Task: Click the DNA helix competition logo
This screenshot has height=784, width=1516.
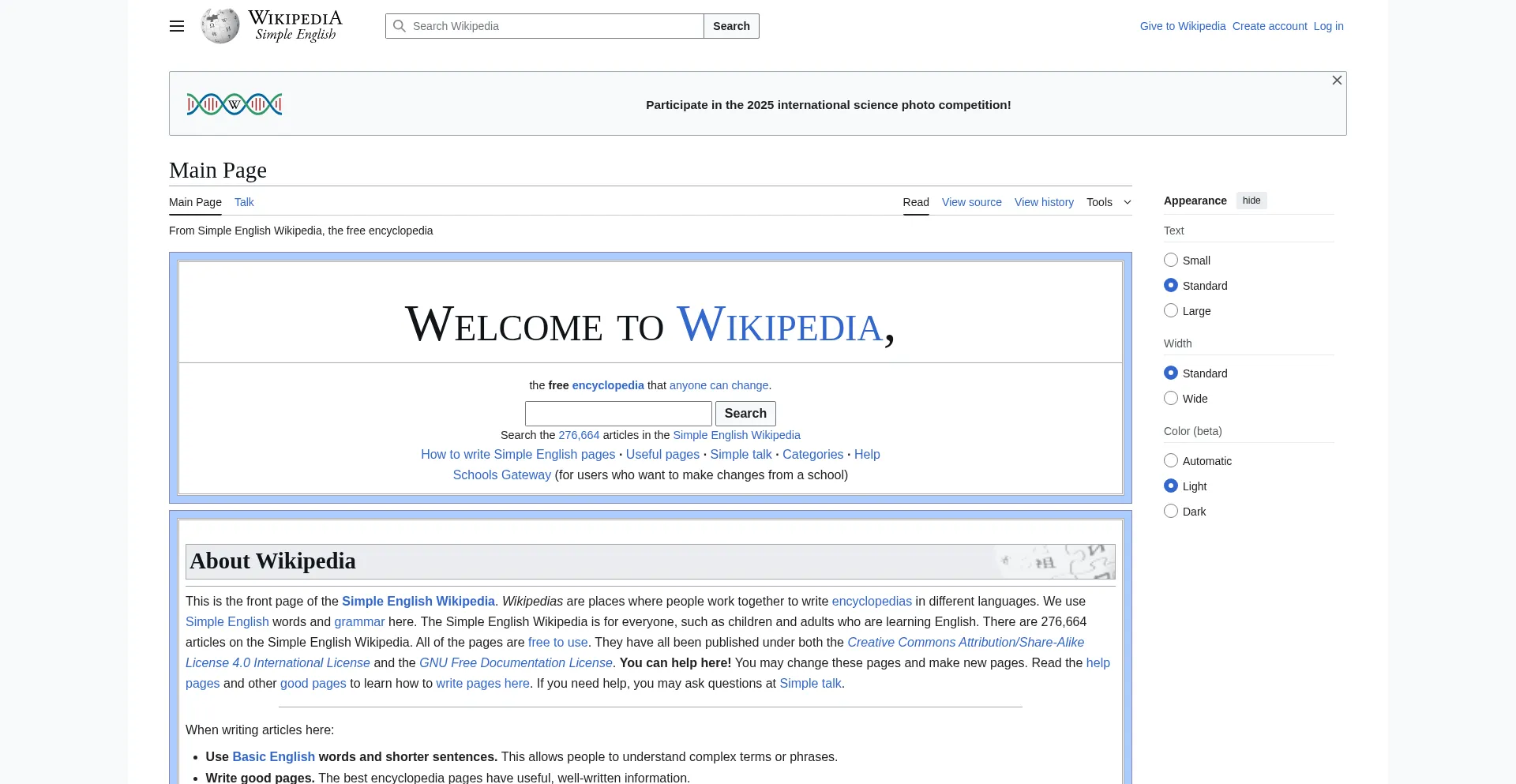Action: [x=235, y=104]
